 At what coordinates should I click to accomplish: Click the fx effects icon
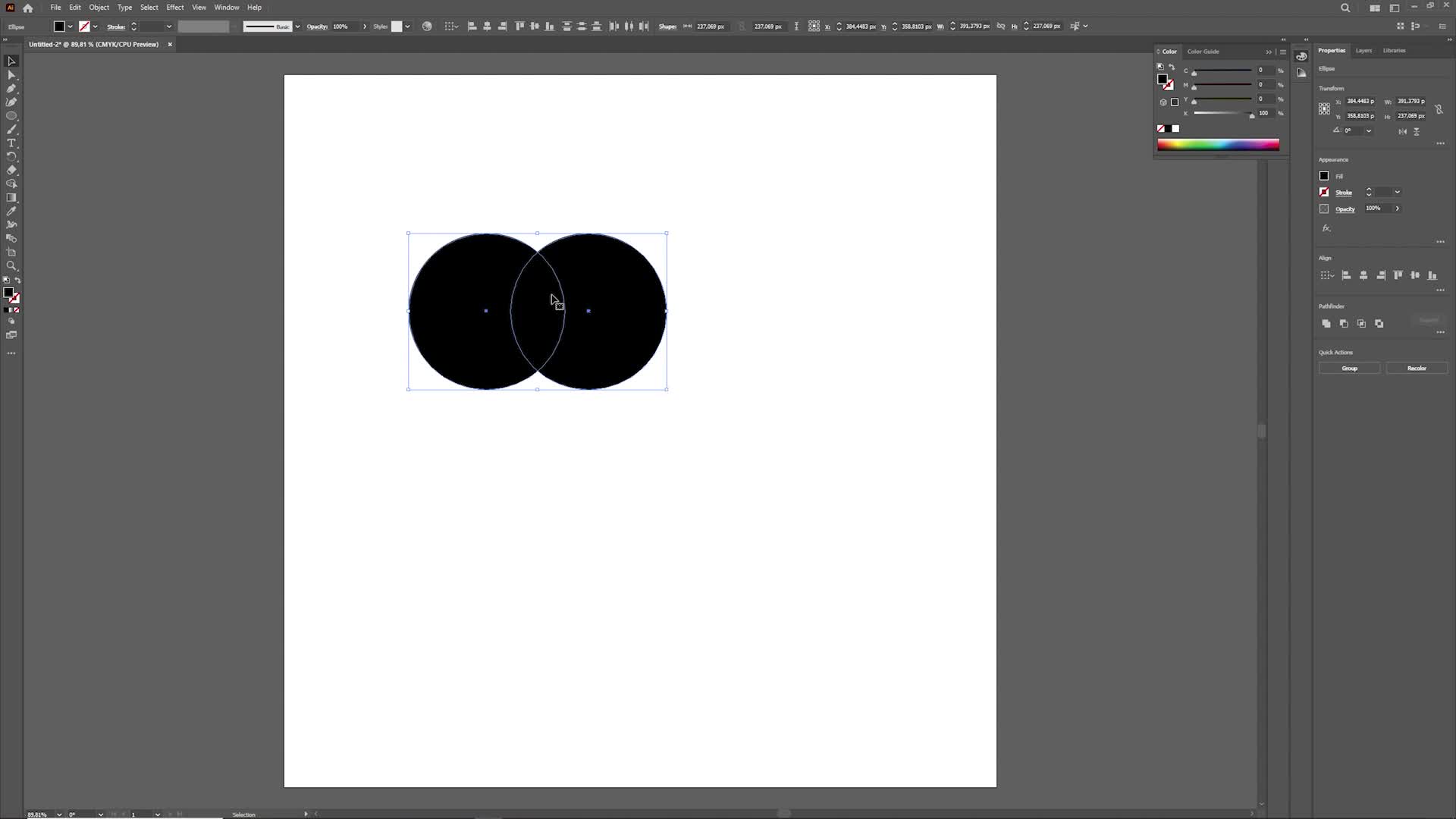coord(1326,228)
